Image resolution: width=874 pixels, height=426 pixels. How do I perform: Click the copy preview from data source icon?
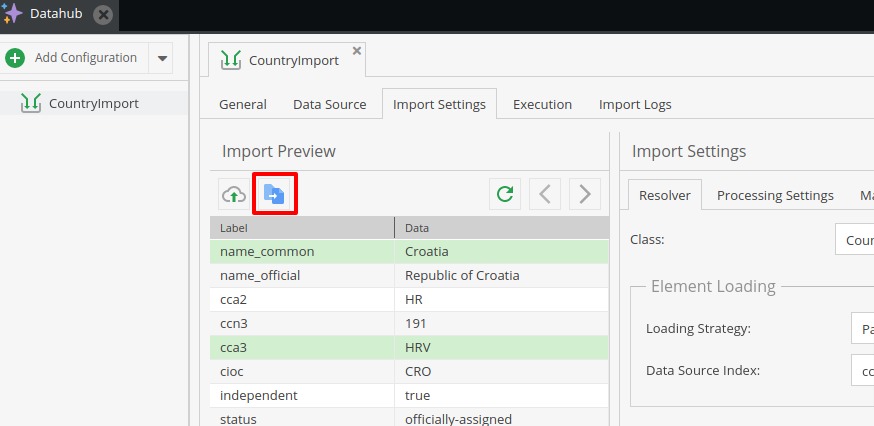coord(274,194)
